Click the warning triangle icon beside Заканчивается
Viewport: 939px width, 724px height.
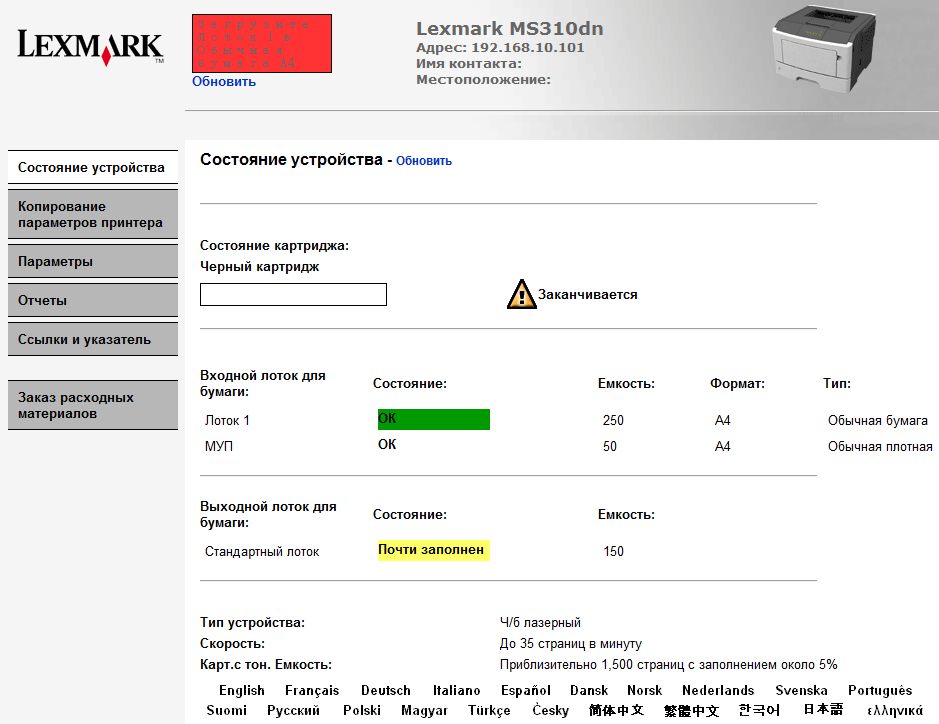(x=521, y=294)
